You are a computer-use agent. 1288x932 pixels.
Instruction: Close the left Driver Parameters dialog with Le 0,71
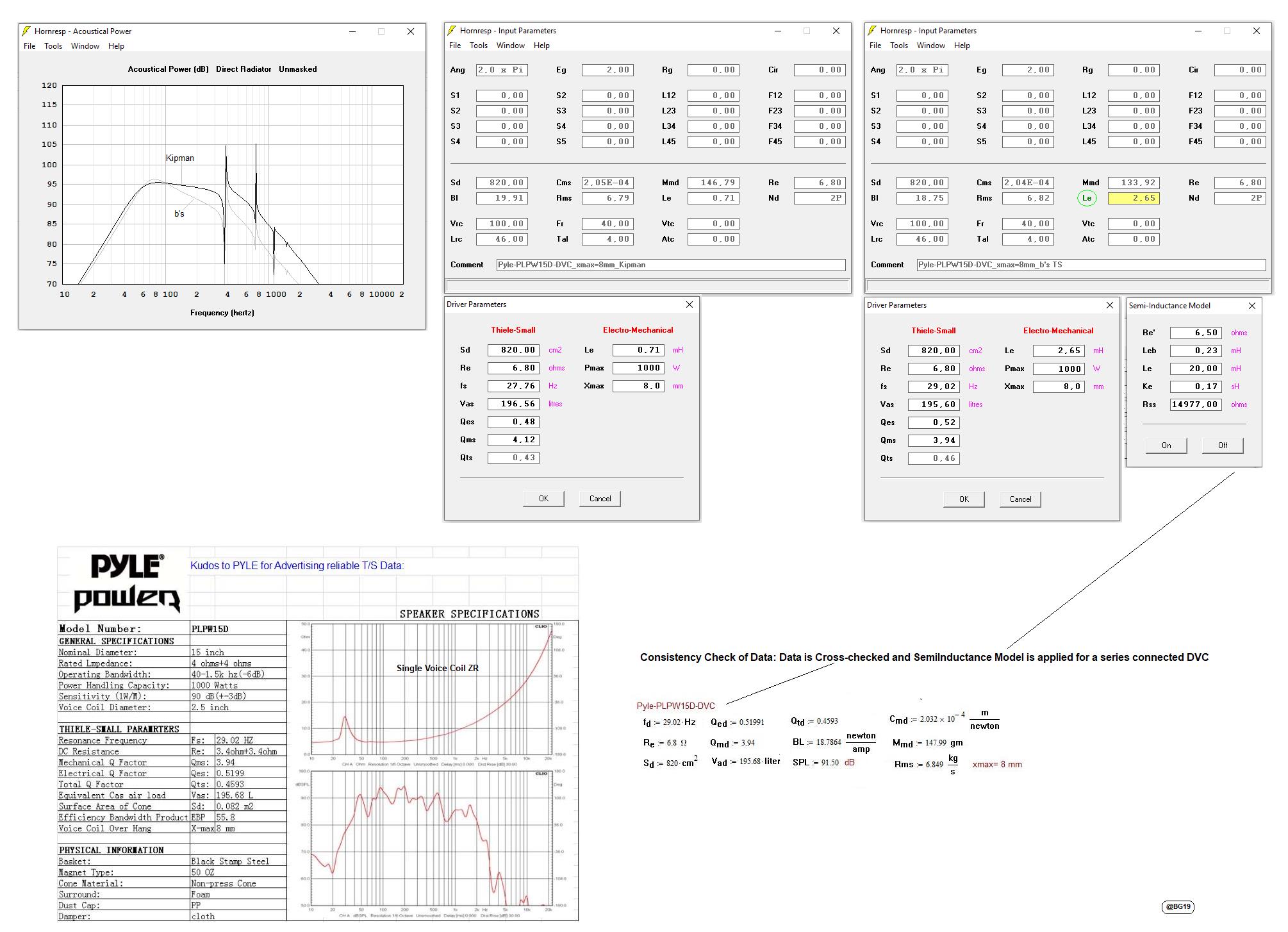[689, 304]
